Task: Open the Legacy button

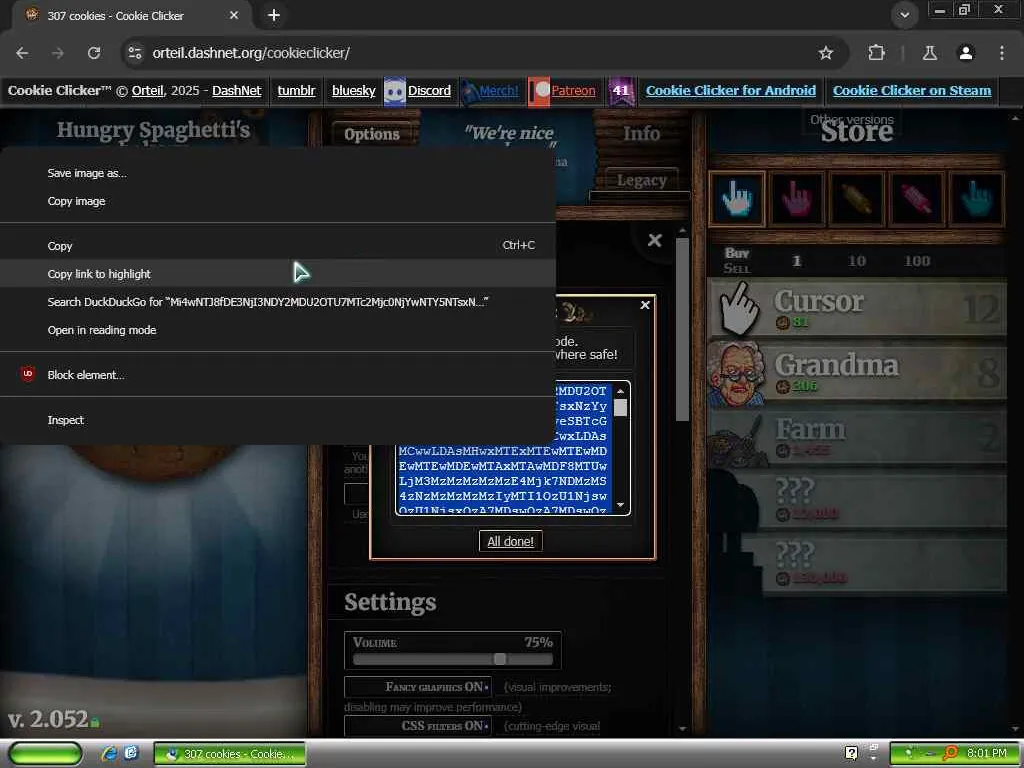Action: pos(641,180)
